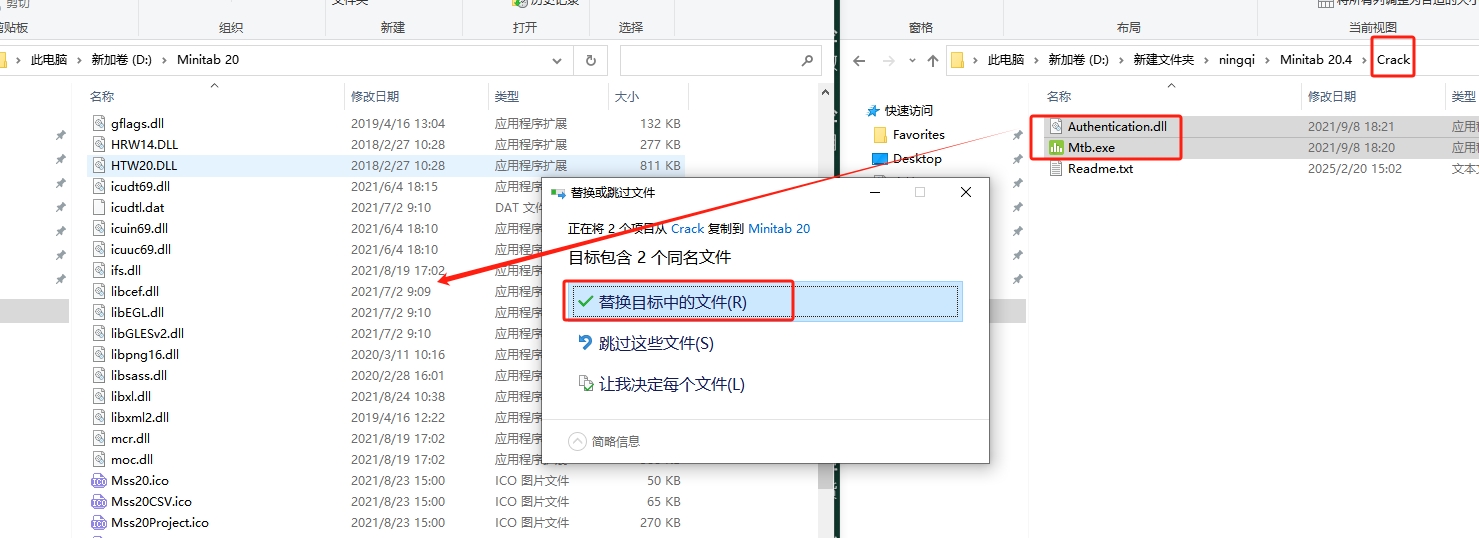The image size is (1479, 538).
Task: Click the Mss20Project.ico icon image
Action: (x=98, y=522)
